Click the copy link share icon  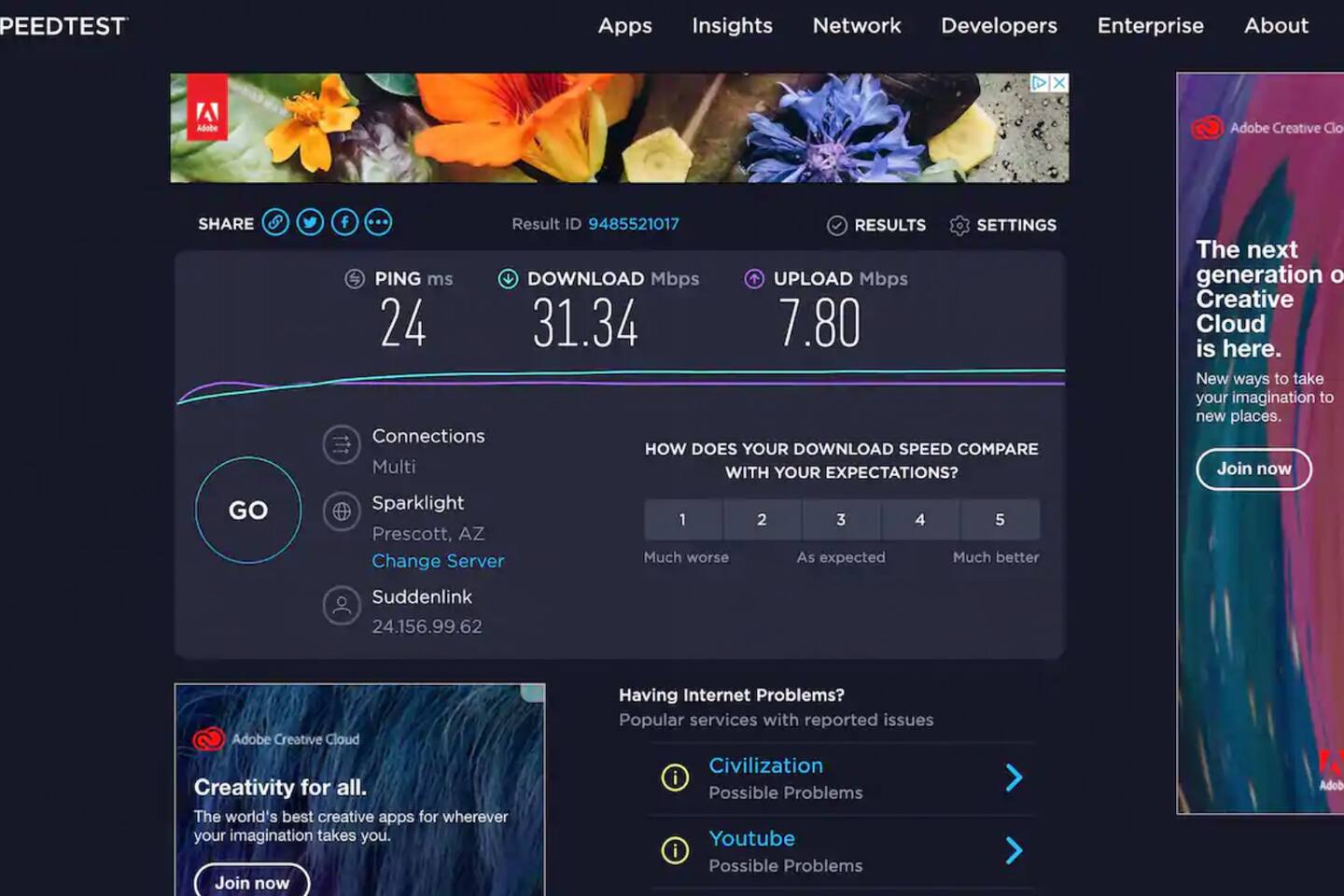point(275,222)
